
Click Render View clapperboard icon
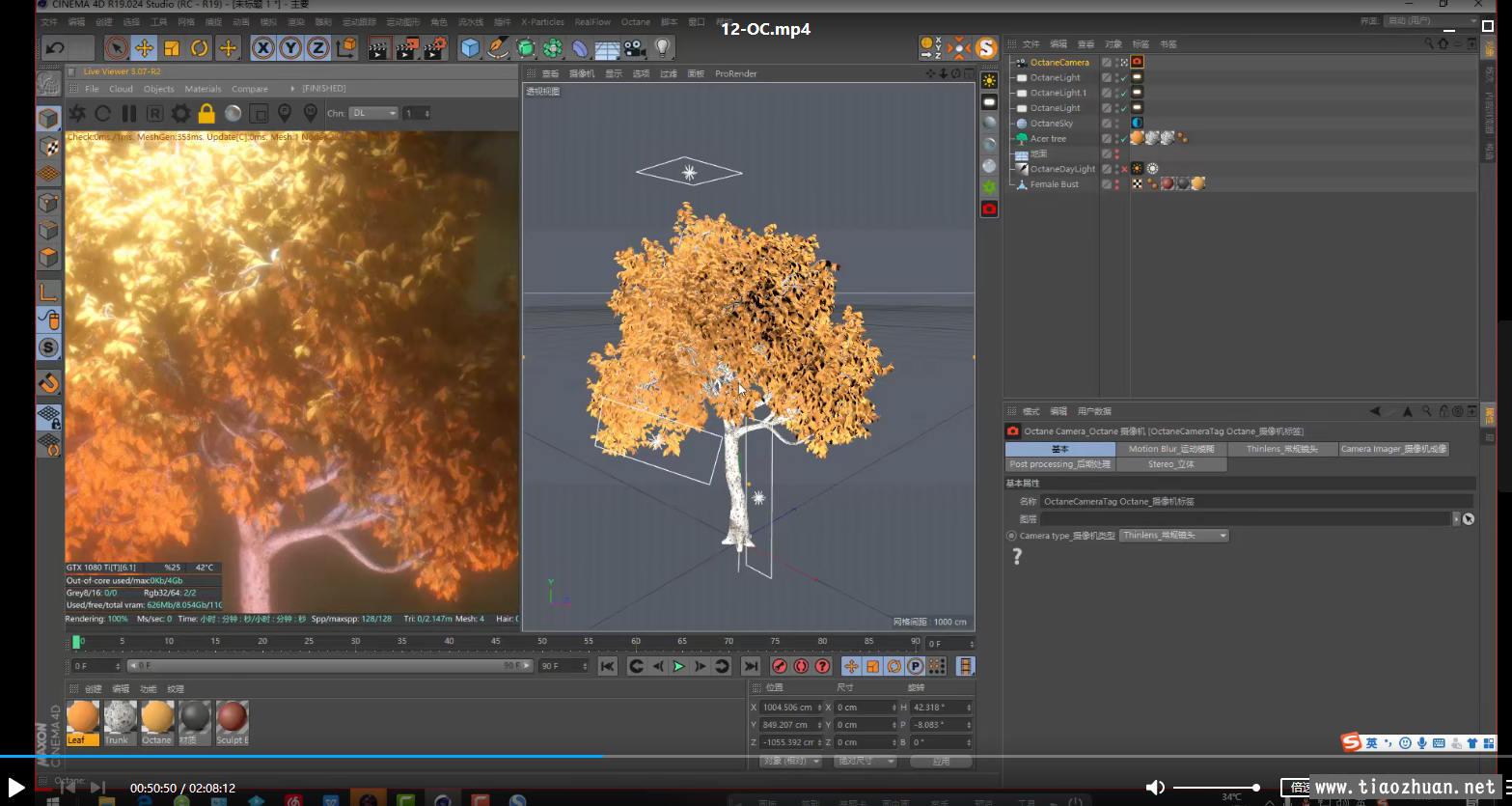379,47
